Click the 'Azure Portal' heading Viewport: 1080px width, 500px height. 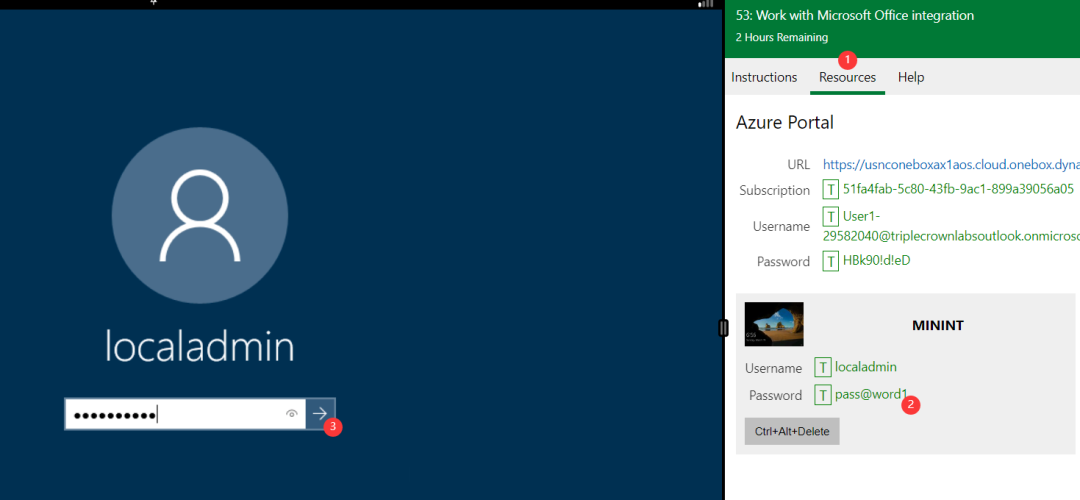[785, 123]
